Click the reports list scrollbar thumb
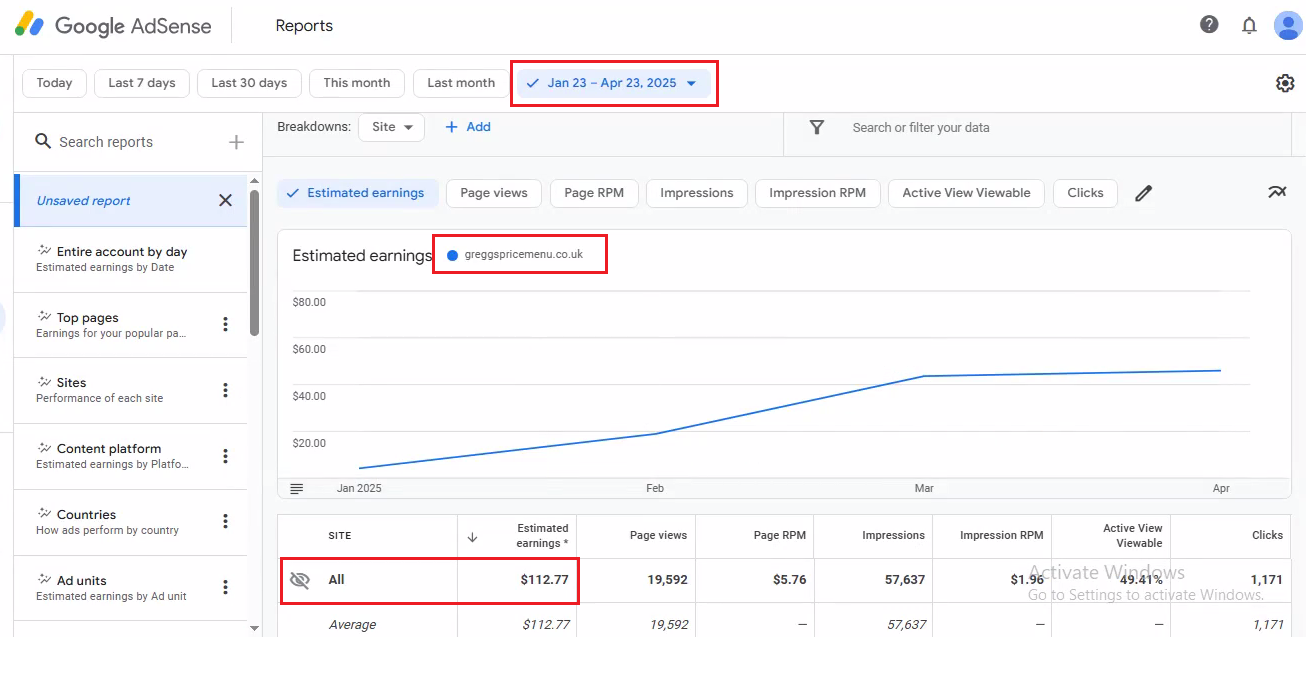1306x674 pixels. (254, 262)
